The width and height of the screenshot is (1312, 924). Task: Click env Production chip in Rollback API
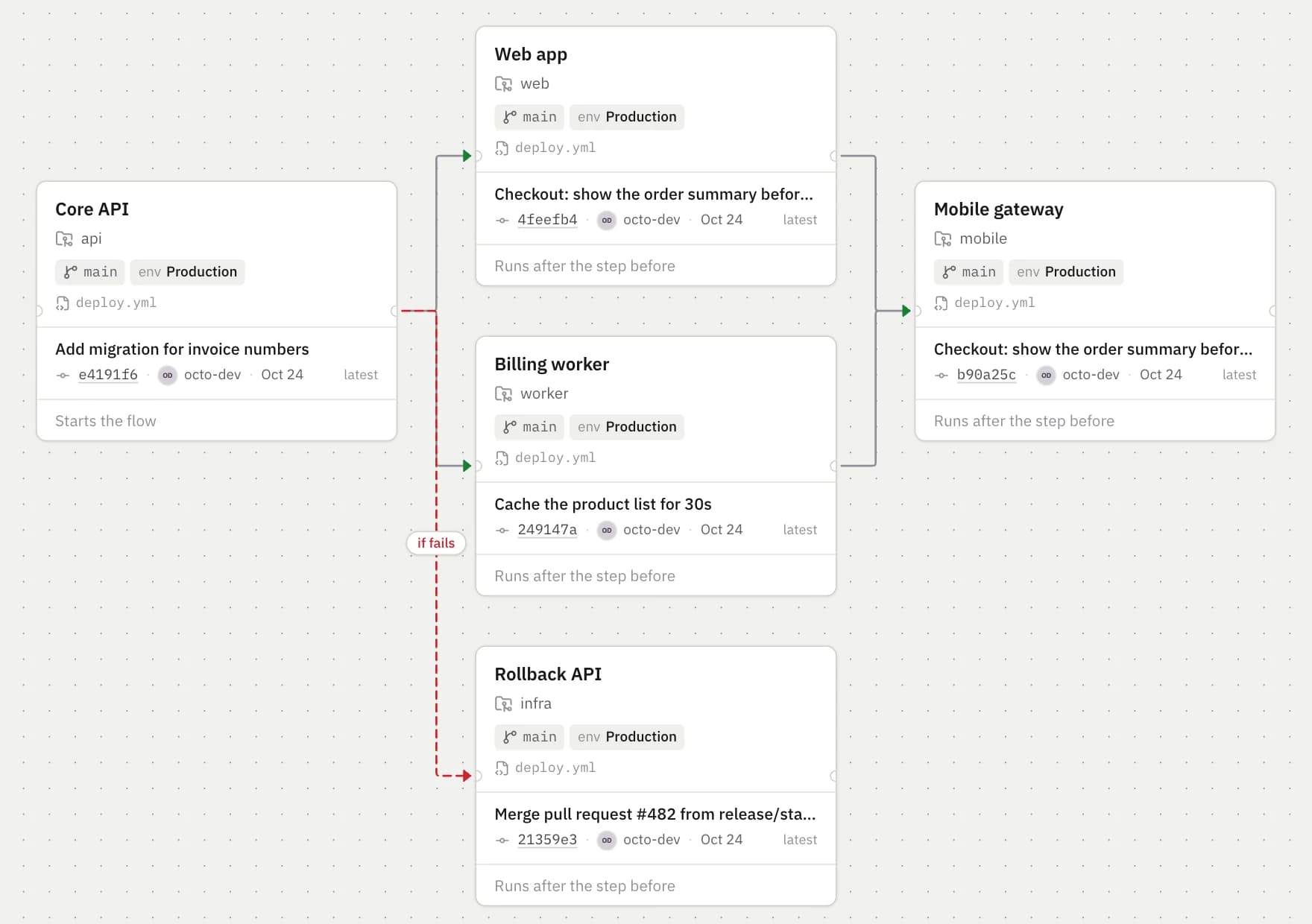point(627,737)
